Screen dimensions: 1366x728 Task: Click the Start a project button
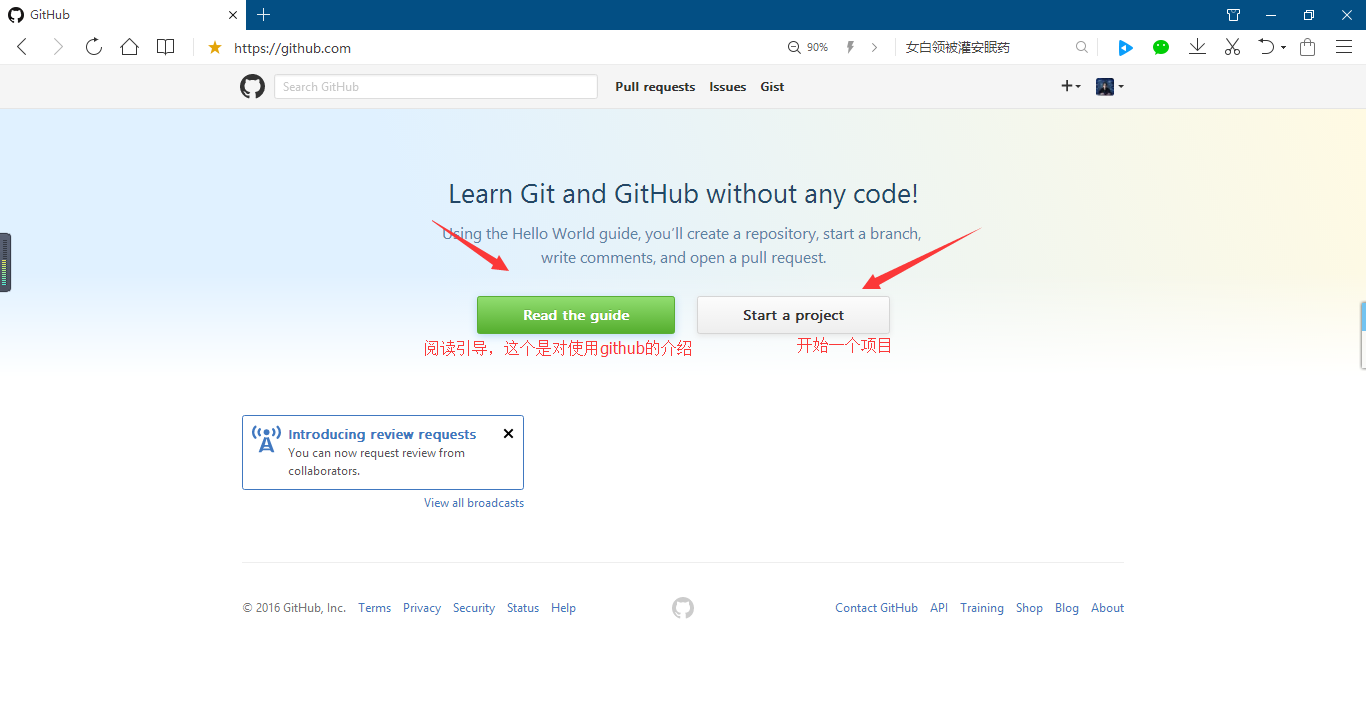coord(793,315)
